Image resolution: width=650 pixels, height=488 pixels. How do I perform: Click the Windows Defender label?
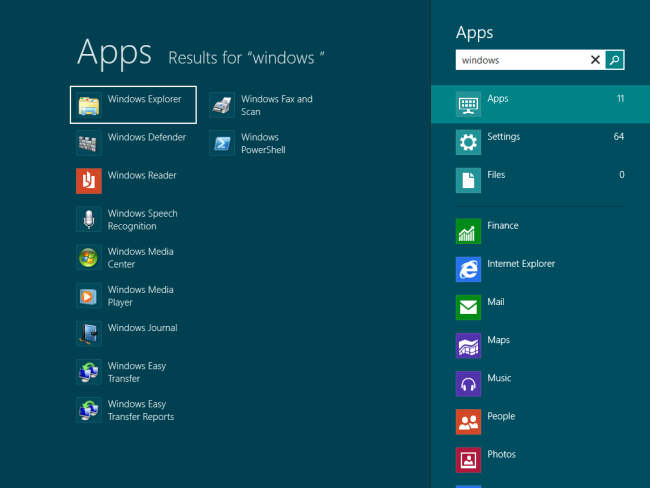(147, 137)
